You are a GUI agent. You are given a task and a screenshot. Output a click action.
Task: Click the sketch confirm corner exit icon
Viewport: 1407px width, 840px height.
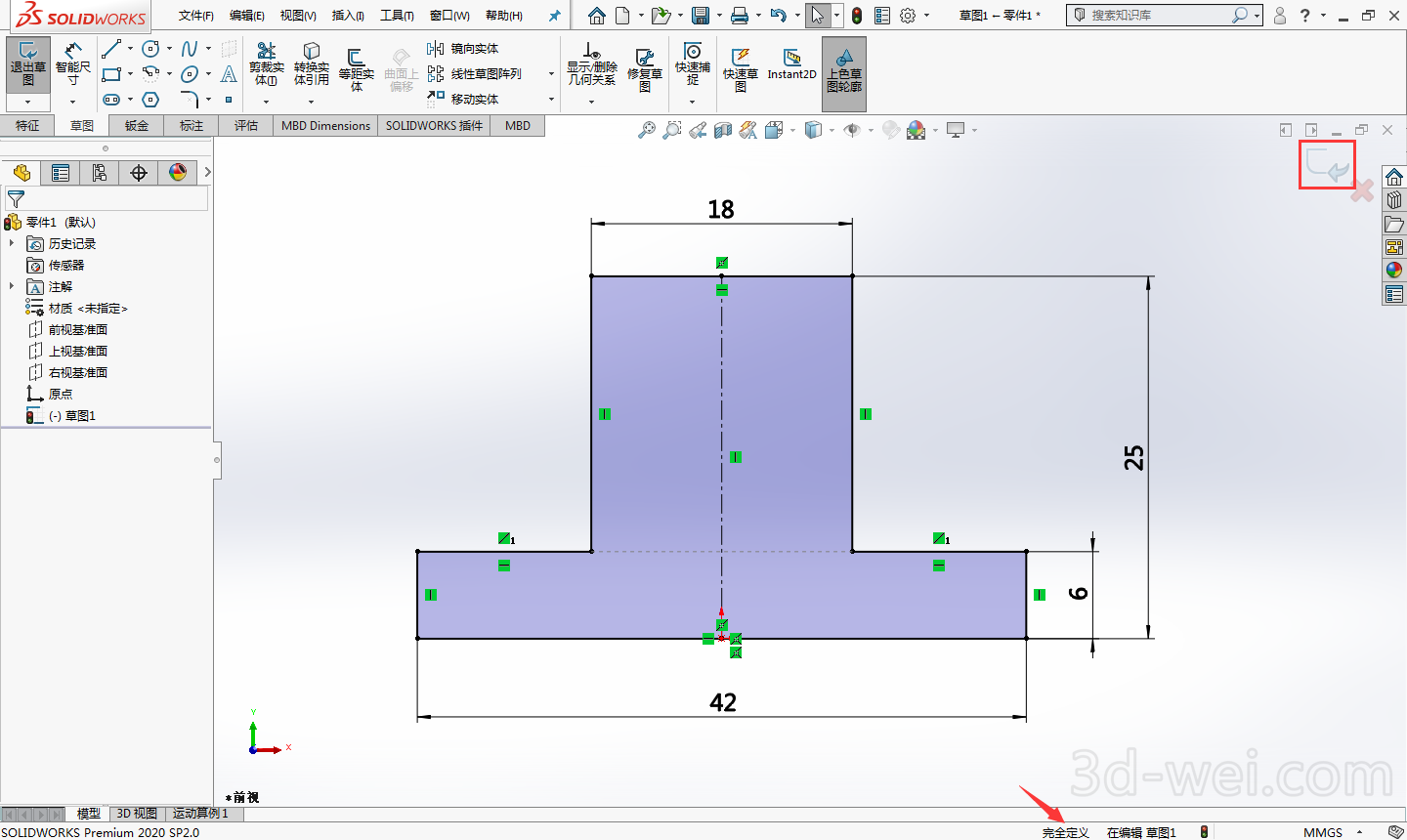(1326, 165)
